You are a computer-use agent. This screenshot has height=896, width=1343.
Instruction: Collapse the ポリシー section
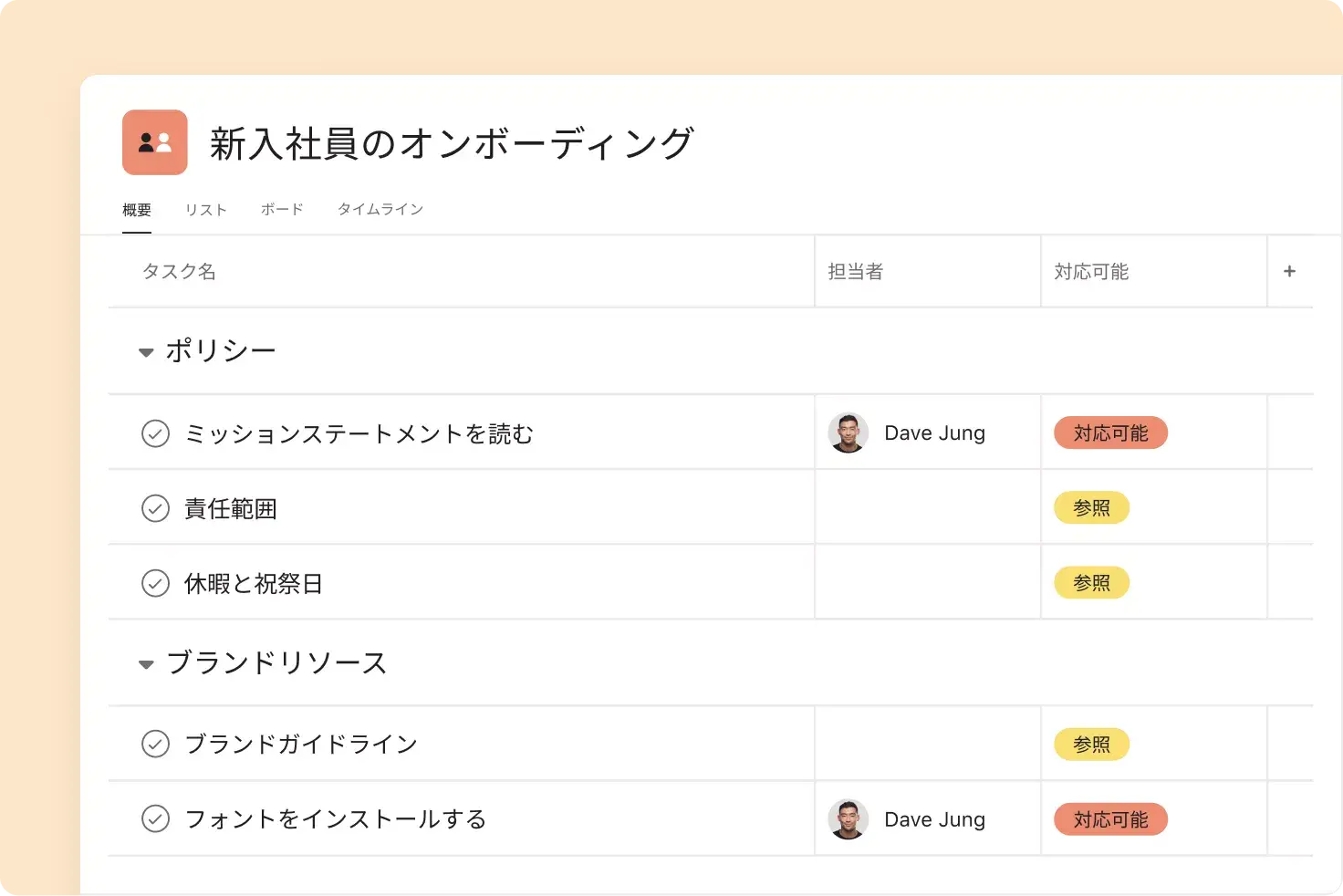click(x=146, y=352)
